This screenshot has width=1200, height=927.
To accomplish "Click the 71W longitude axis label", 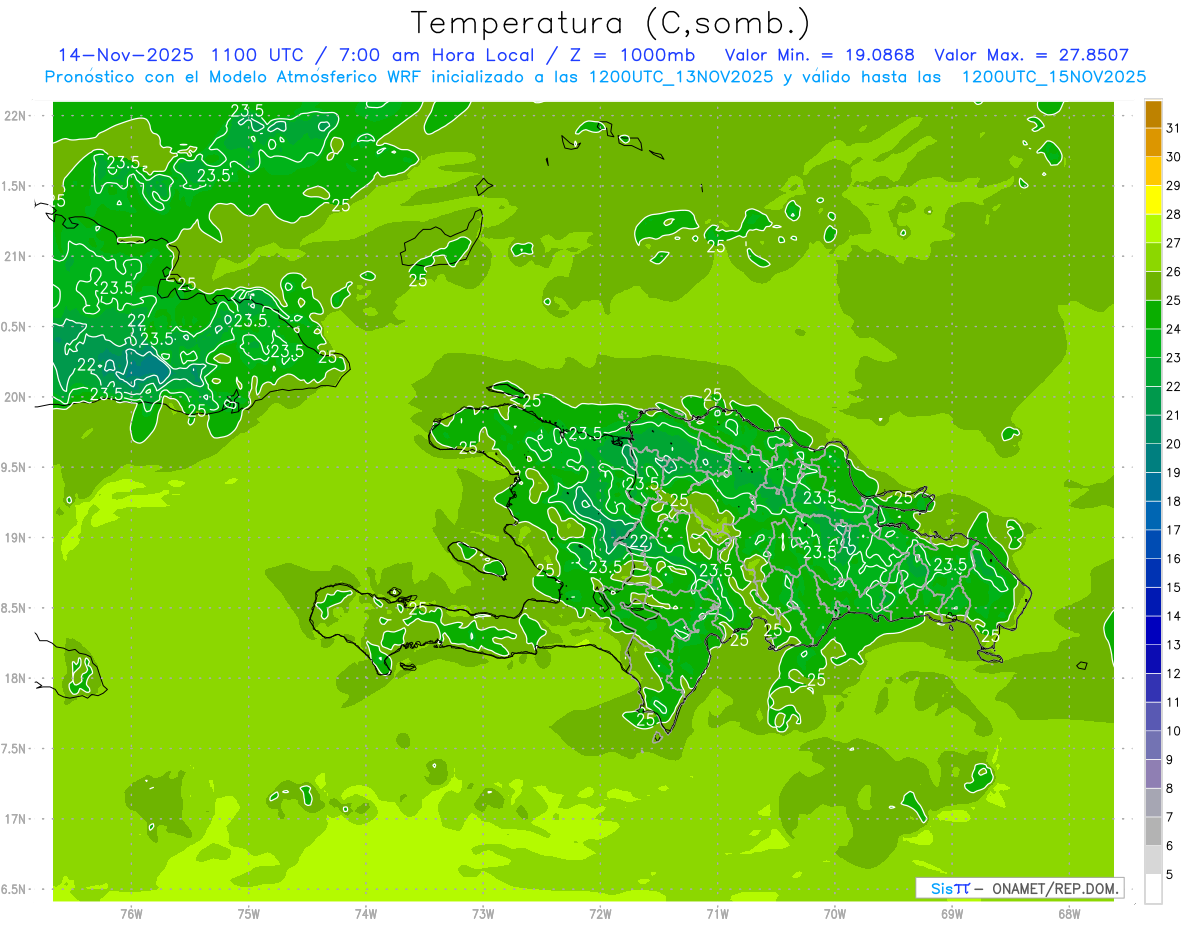I will 717,914.
